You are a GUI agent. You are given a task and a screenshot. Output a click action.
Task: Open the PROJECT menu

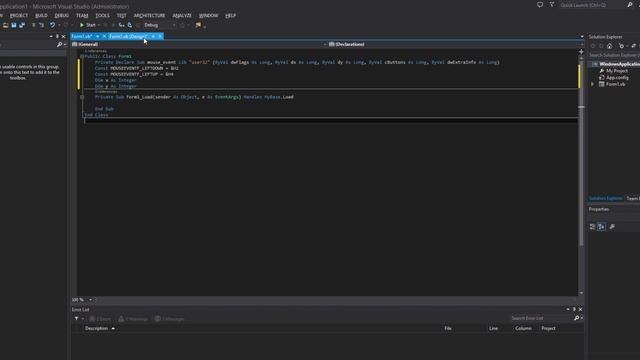coord(19,16)
